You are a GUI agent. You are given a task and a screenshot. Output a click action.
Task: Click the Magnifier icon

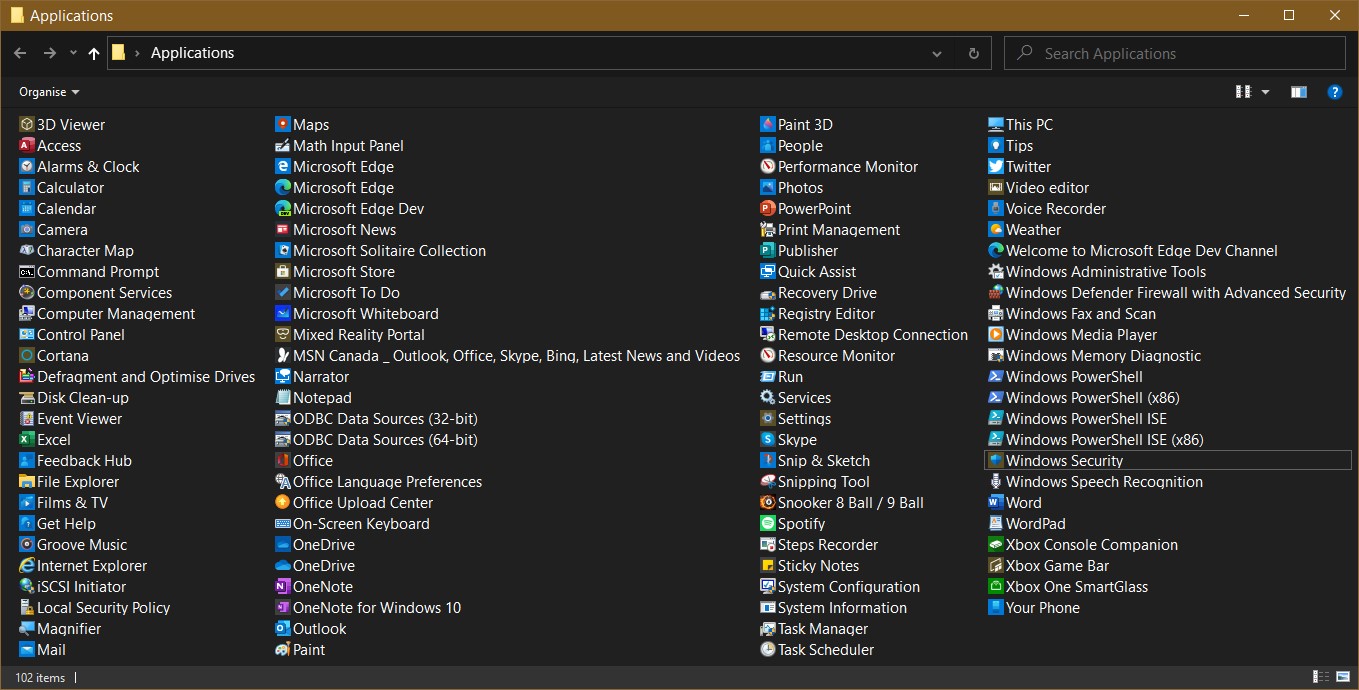(27, 629)
